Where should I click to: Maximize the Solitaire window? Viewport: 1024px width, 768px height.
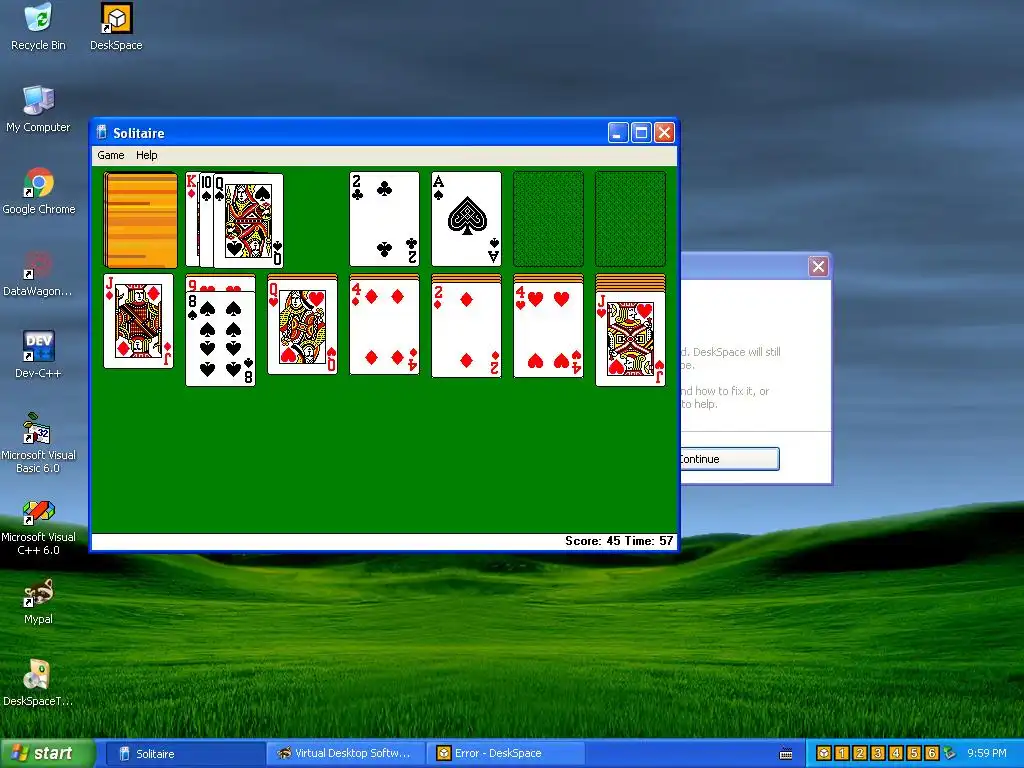pos(641,133)
